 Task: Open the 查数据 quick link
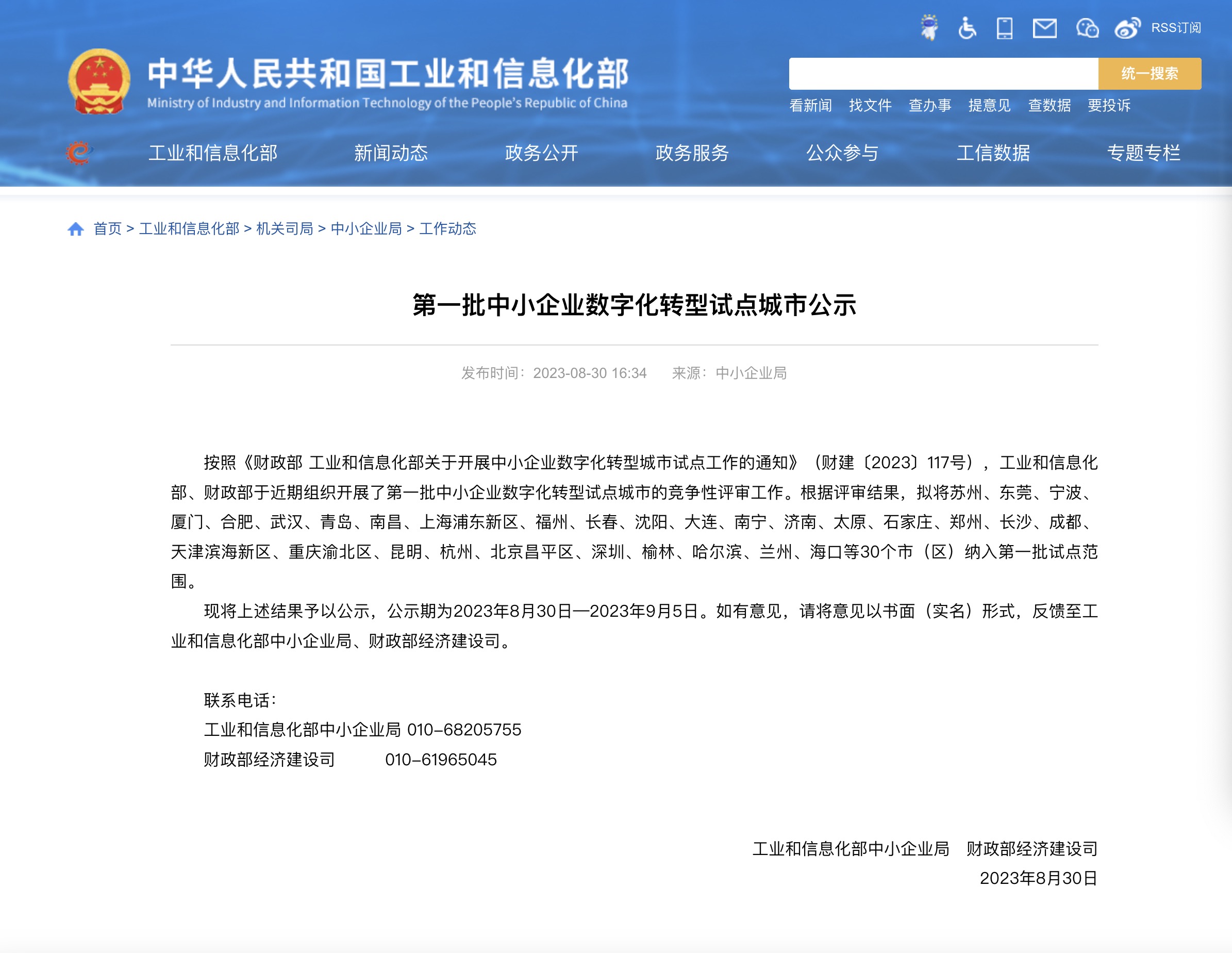point(1049,106)
